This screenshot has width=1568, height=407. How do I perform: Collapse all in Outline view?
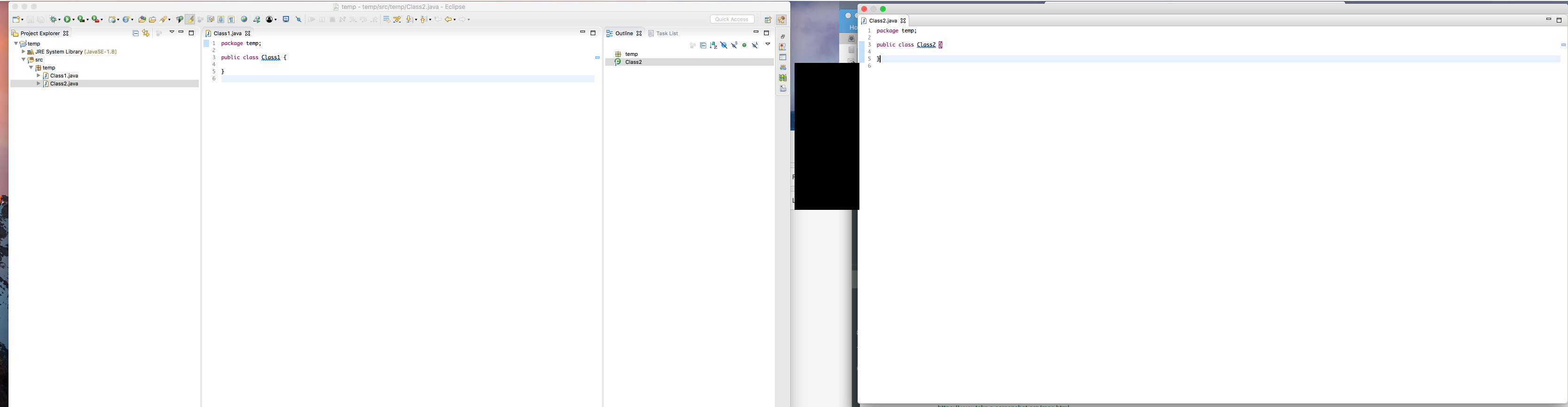[703, 45]
